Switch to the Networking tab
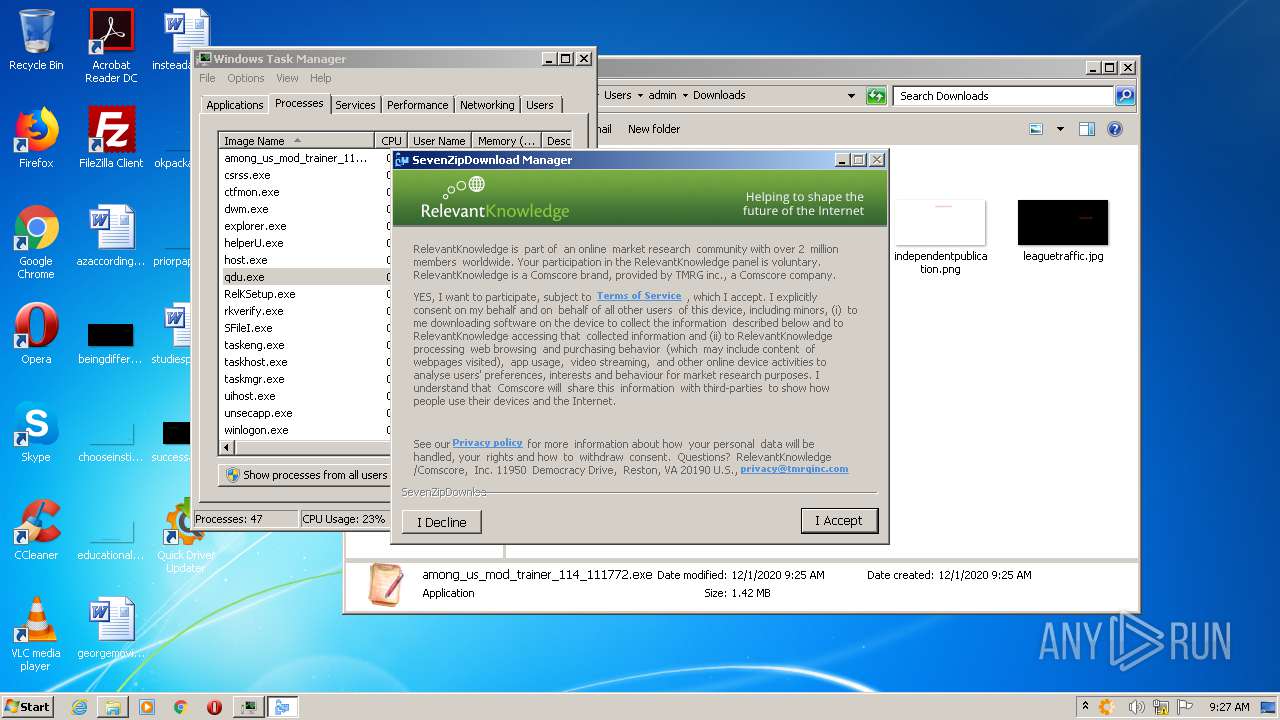The width and height of the screenshot is (1280, 720). click(x=487, y=105)
